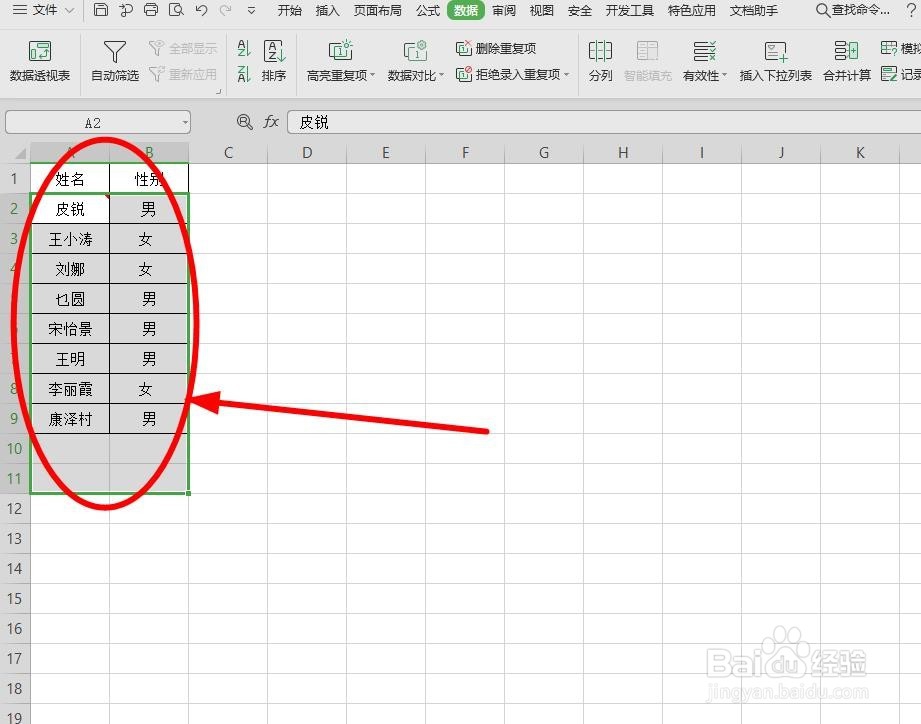Select column C header
This screenshot has height=724, width=921.
click(x=228, y=153)
